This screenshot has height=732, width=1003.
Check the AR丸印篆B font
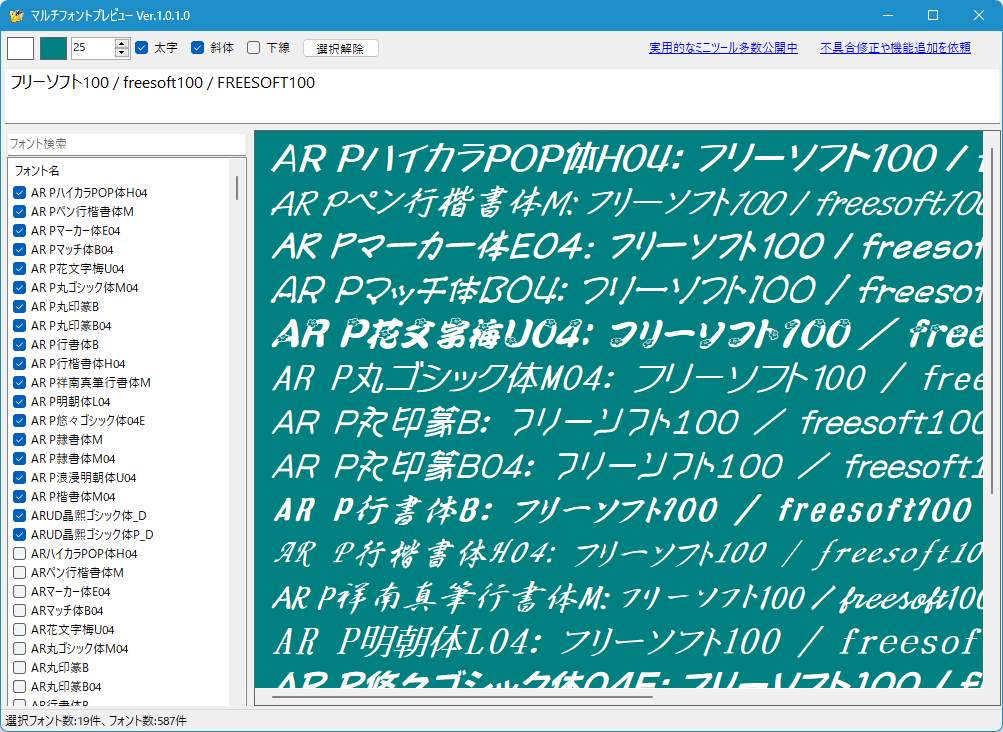pyautogui.click(x=20, y=667)
